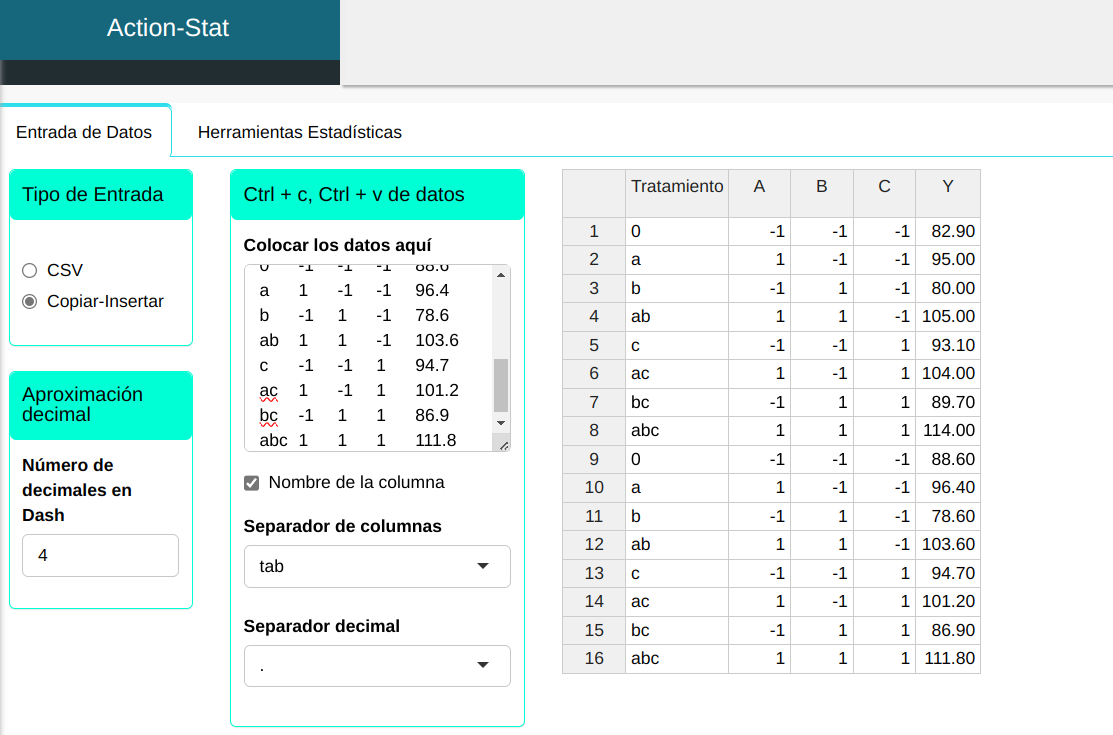The width and height of the screenshot is (1113, 735).
Task: Select the cell with value 114.00
Action: [x=947, y=431]
